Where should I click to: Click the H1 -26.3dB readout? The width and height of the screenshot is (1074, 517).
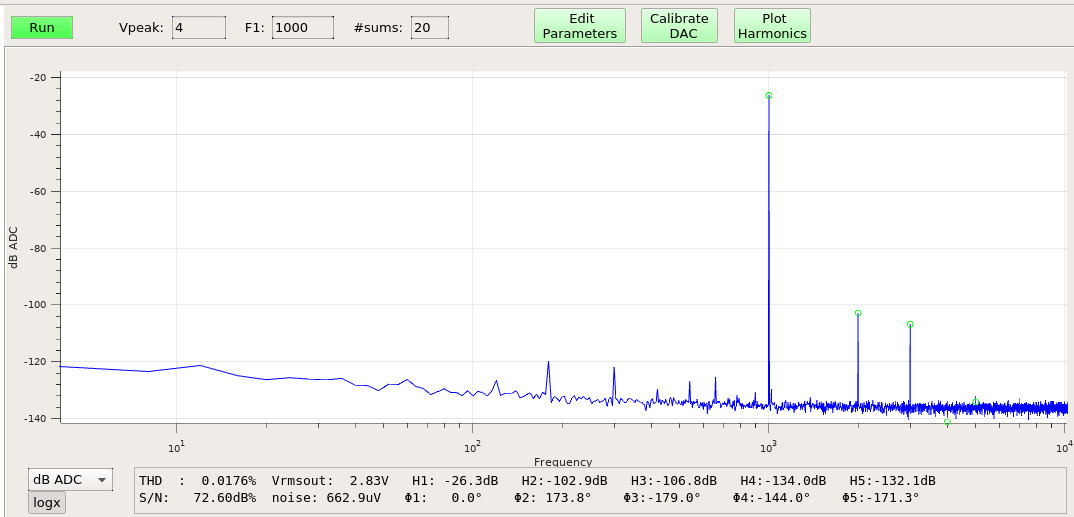(455, 481)
